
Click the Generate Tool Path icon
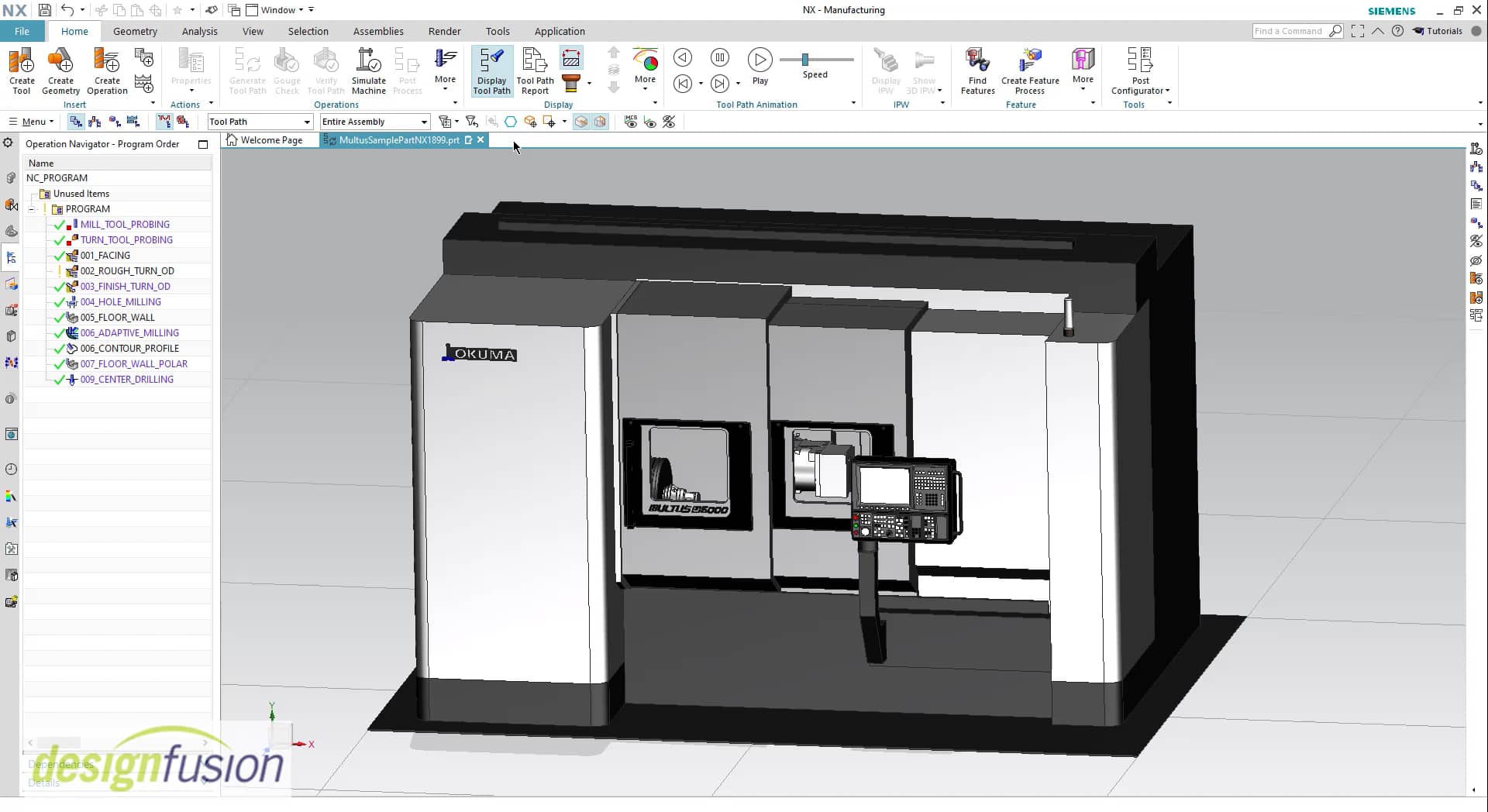coord(246,70)
